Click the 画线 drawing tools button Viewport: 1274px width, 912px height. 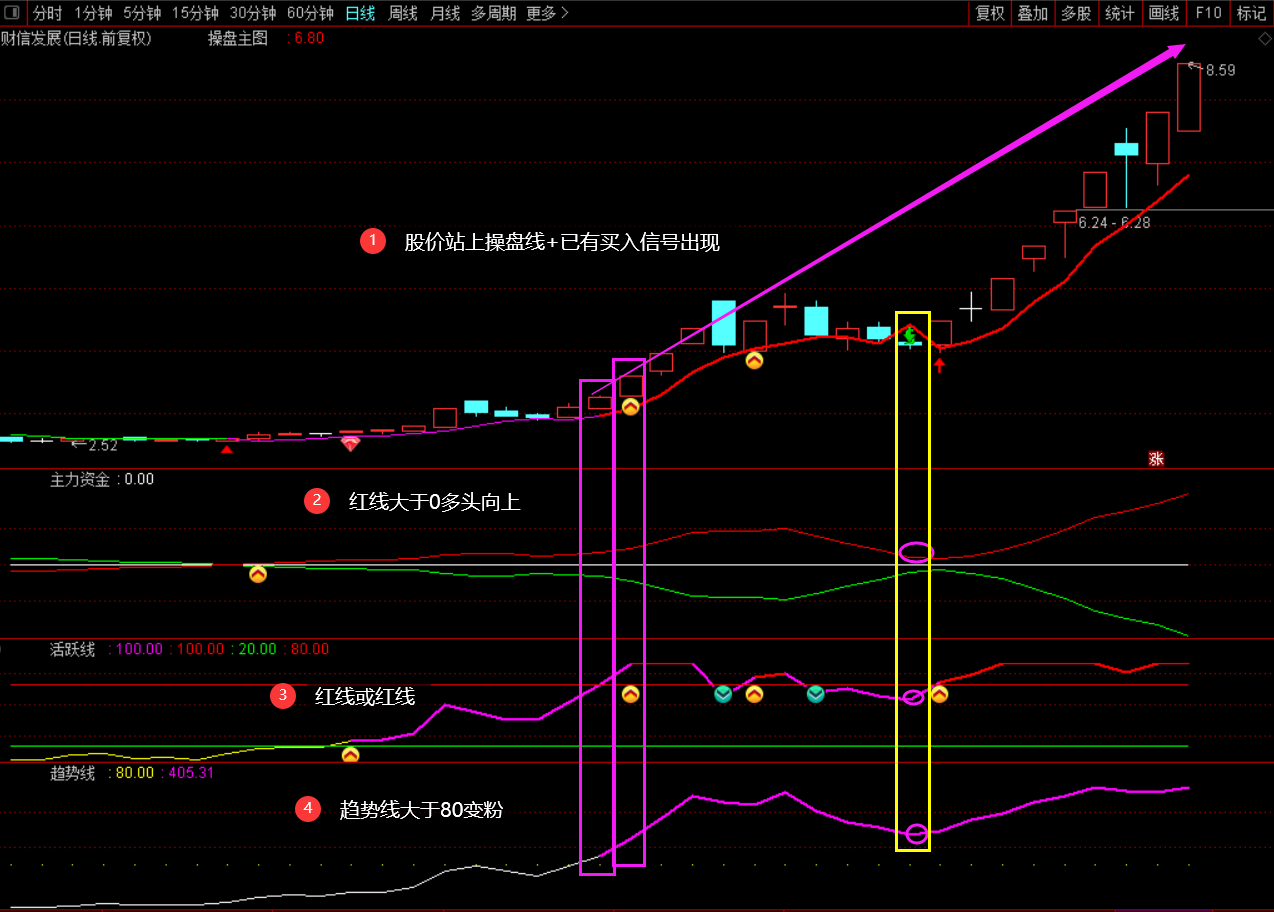click(x=1164, y=13)
